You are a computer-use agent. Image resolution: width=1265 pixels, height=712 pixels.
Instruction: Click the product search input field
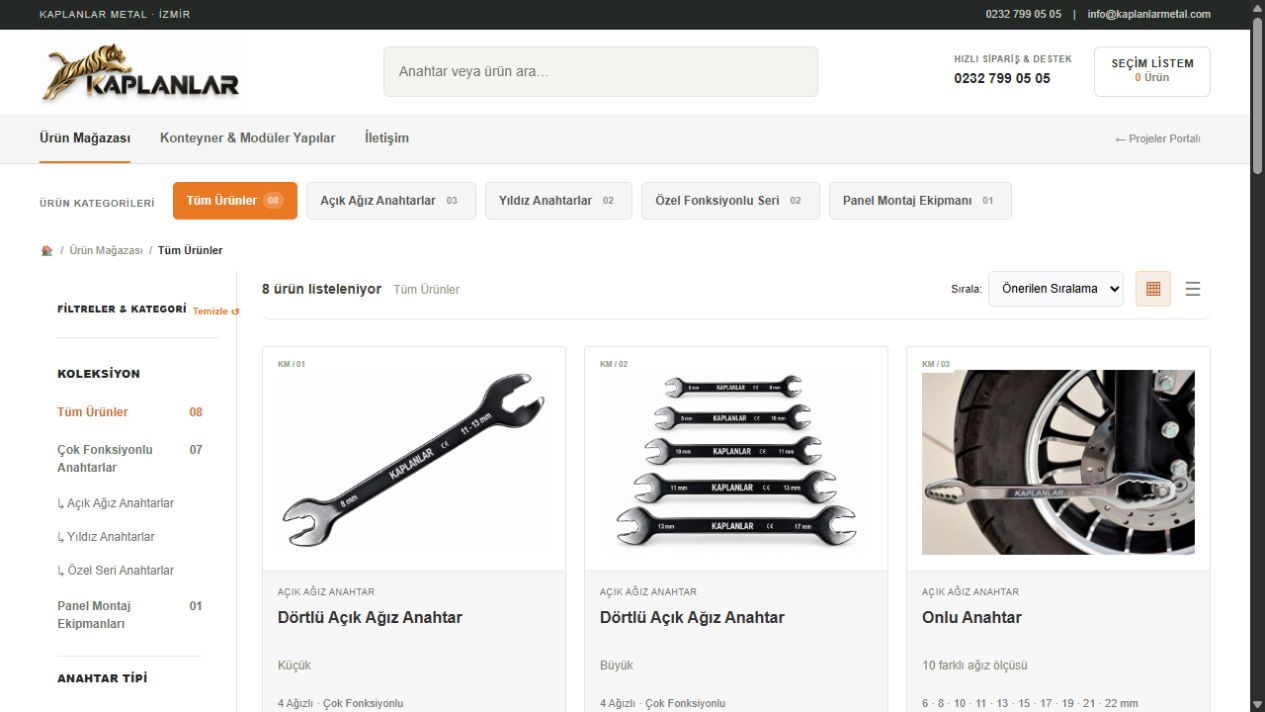[x=601, y=72]
